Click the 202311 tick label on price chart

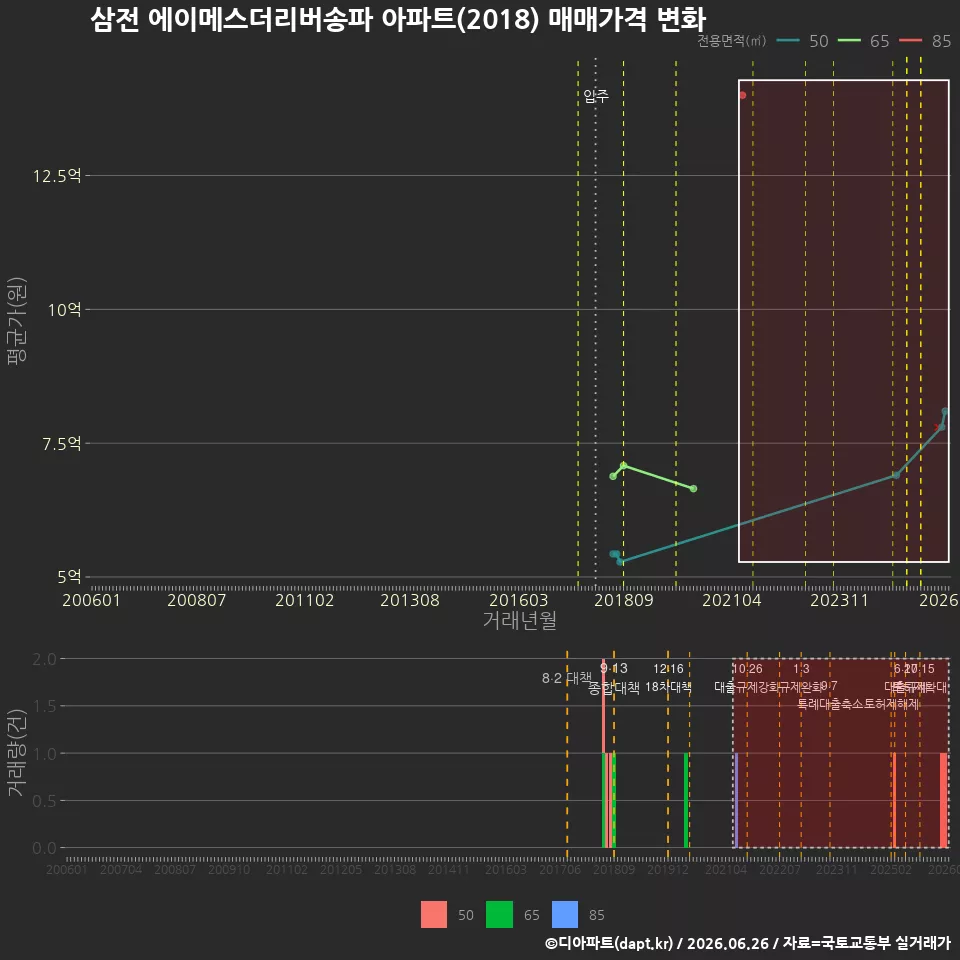click(839, 600)
